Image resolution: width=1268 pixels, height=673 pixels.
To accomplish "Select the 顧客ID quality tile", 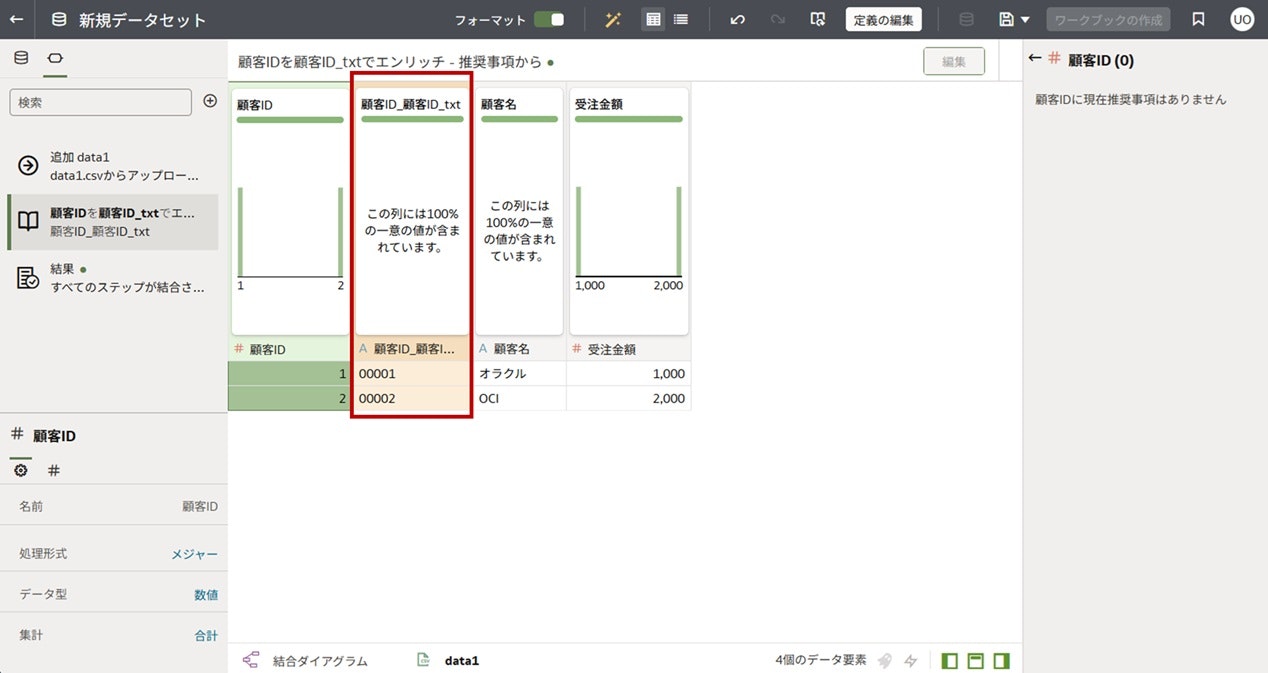I will tap(290, 211).
